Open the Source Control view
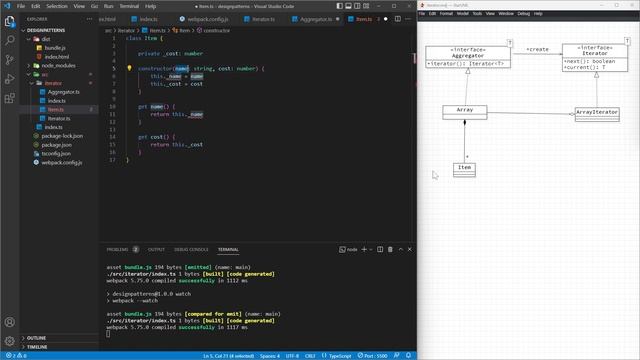 (9, 60)
